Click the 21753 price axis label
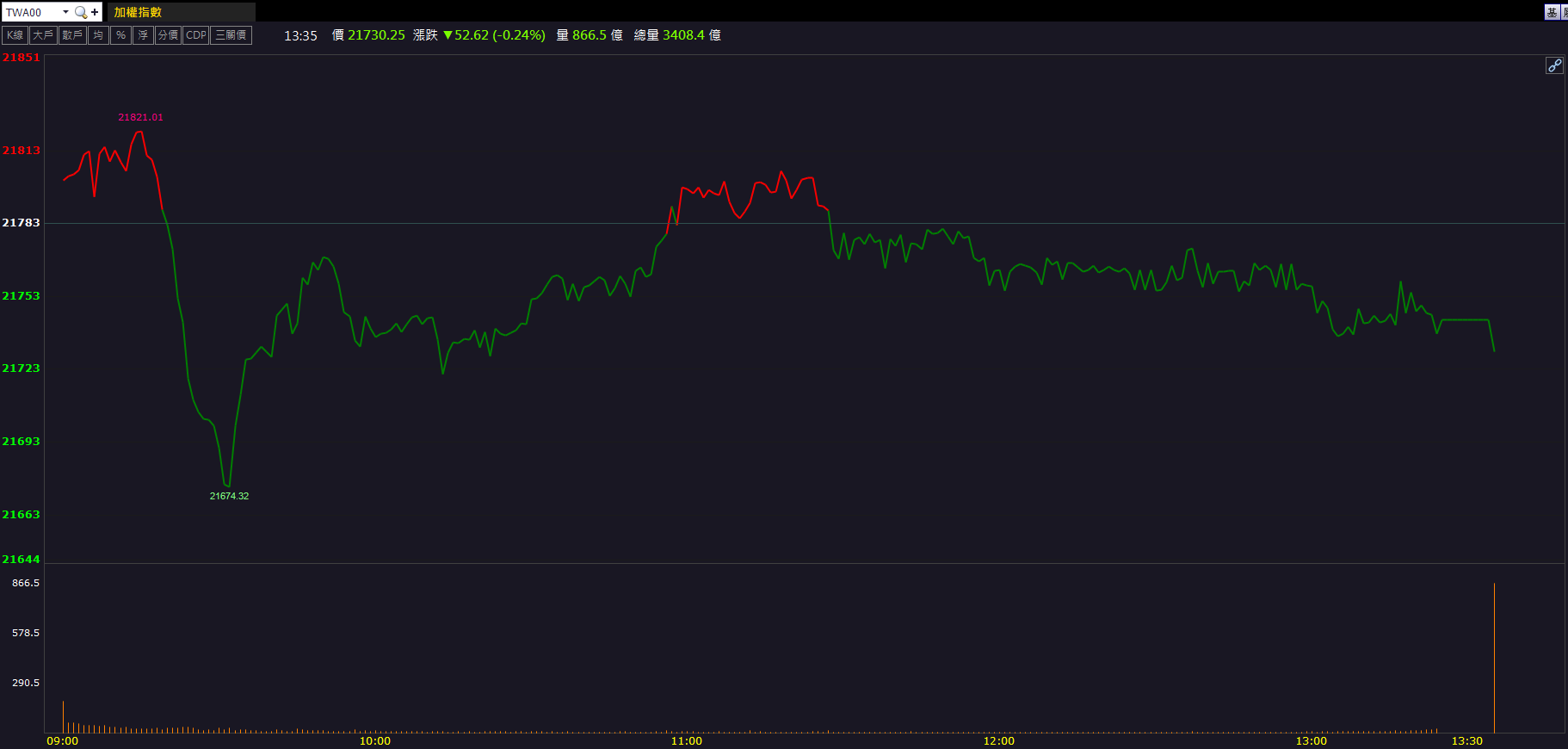 click(x=21, y=296)
